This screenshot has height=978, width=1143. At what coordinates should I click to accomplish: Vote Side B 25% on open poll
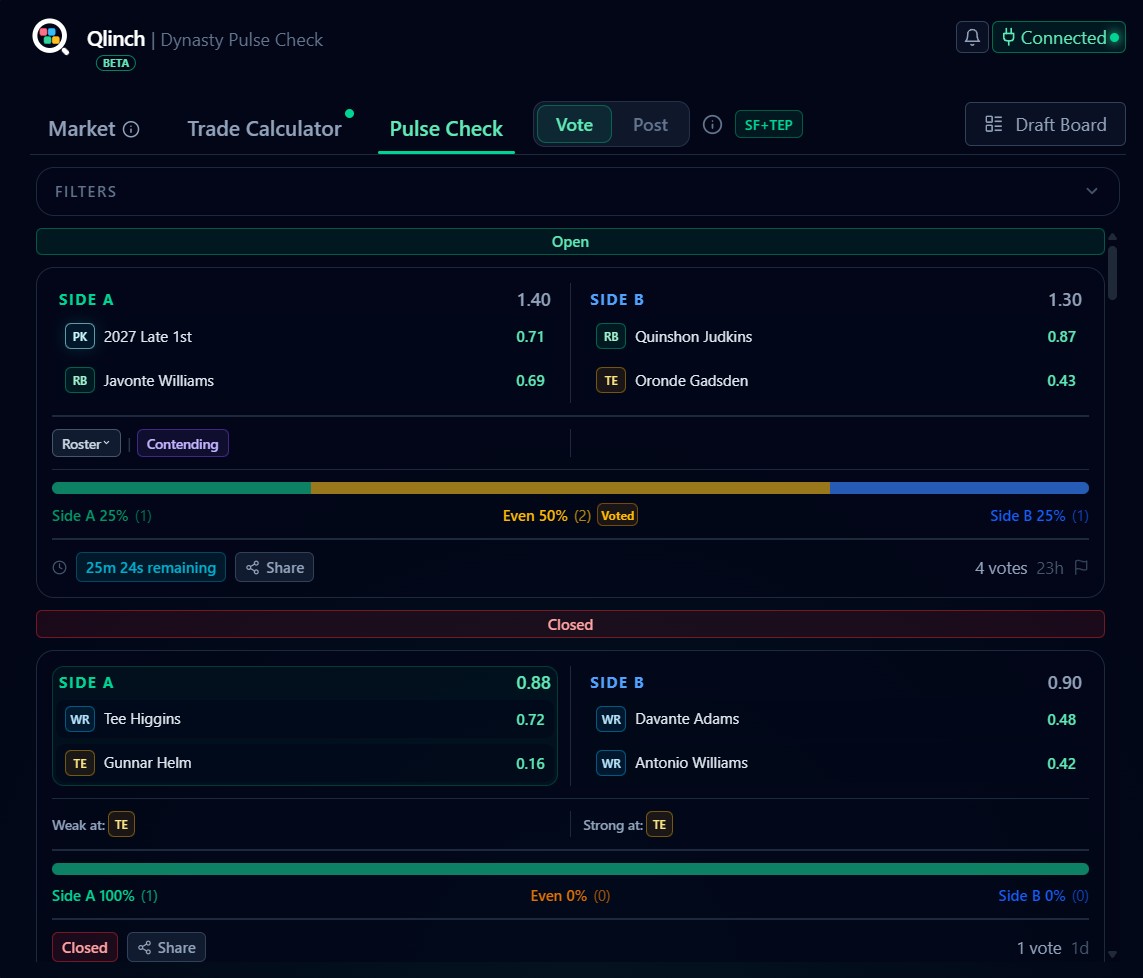(x=1039, y=516)
